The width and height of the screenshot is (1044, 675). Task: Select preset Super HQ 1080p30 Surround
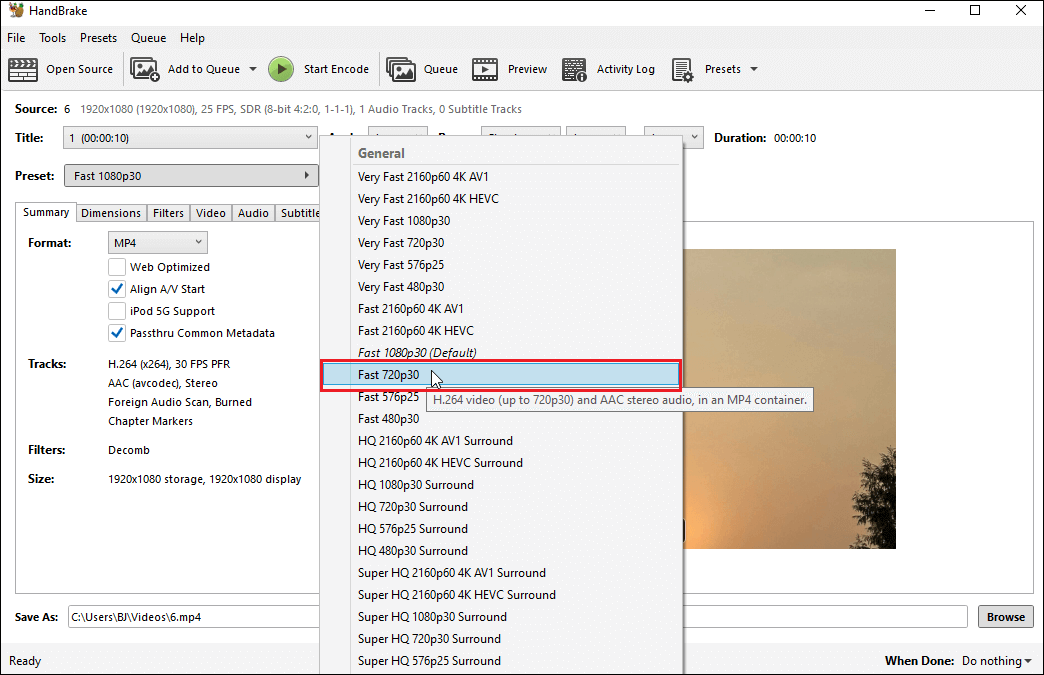501,616
